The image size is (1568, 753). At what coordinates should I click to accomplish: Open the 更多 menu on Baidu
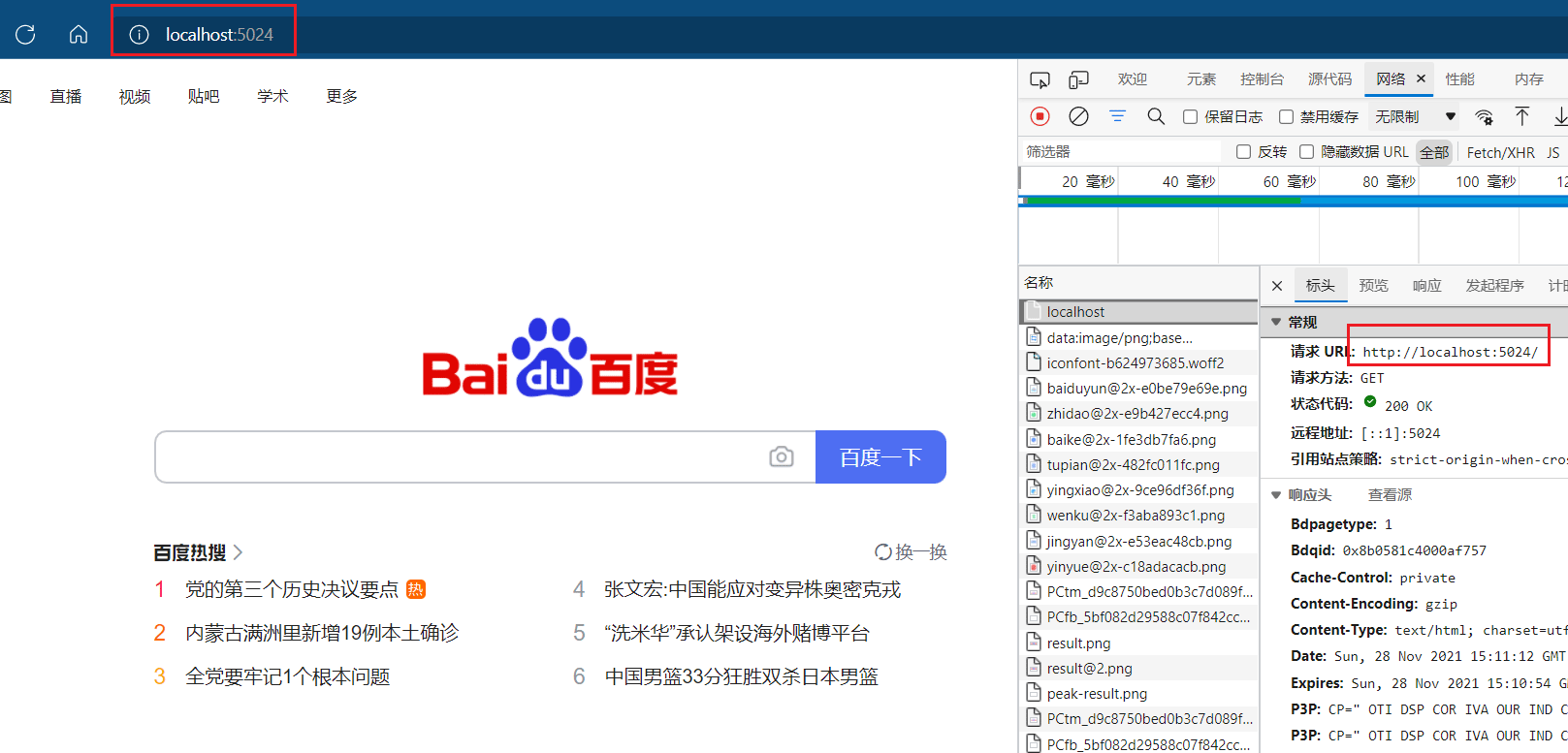pos(341,96)
